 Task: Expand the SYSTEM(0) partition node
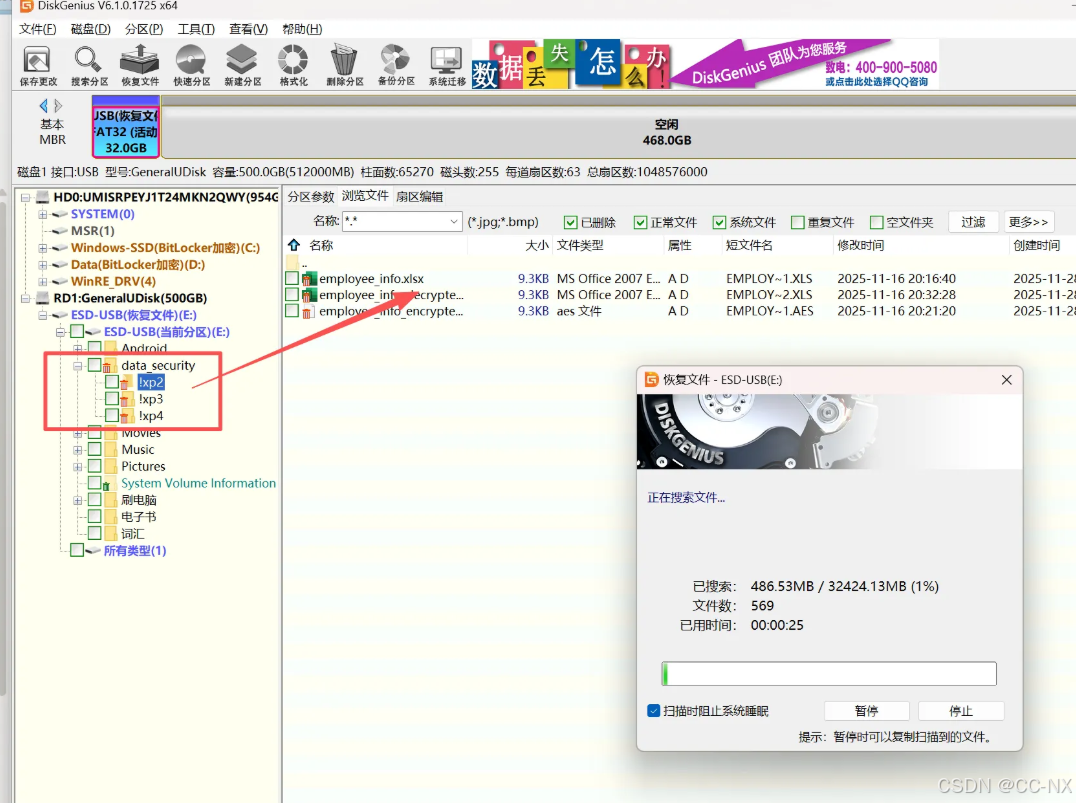coord(43,214)
